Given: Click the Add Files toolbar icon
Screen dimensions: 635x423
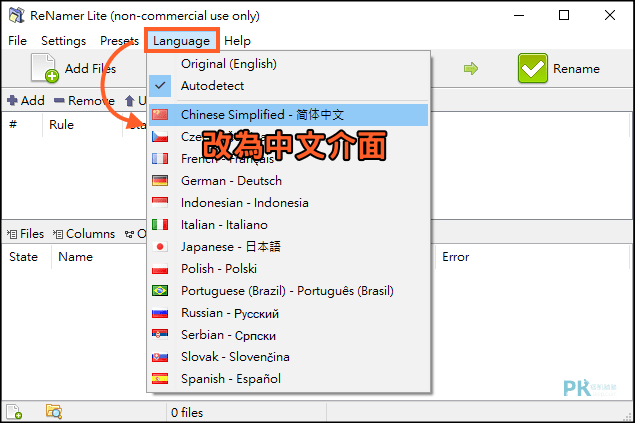Looking at the screenshot, I should (x=45, y=68).
